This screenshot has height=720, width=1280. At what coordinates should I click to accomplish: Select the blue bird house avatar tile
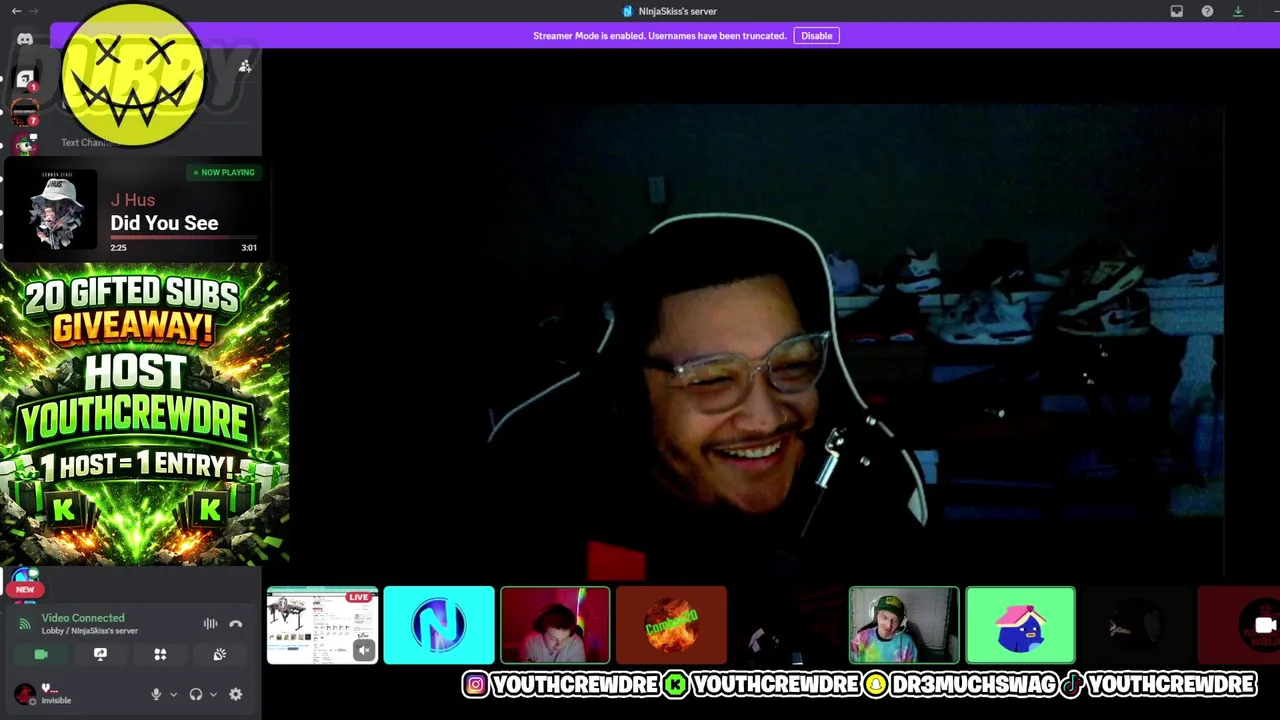pos(1020,625)
